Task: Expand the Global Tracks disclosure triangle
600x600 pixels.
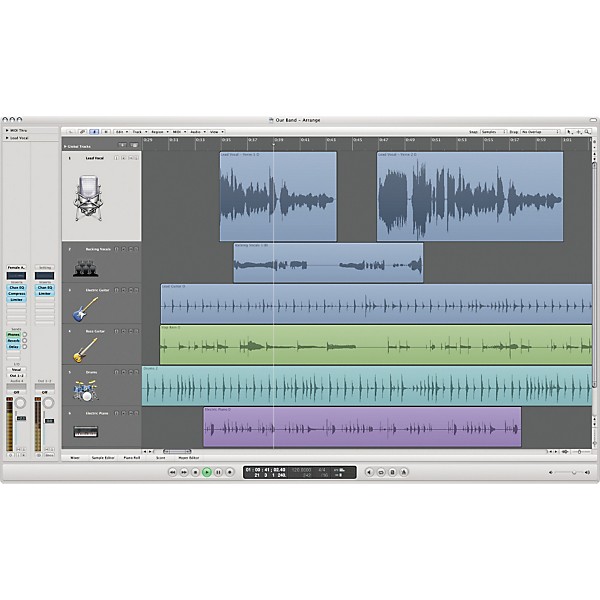Action: [x=65, y=147]
